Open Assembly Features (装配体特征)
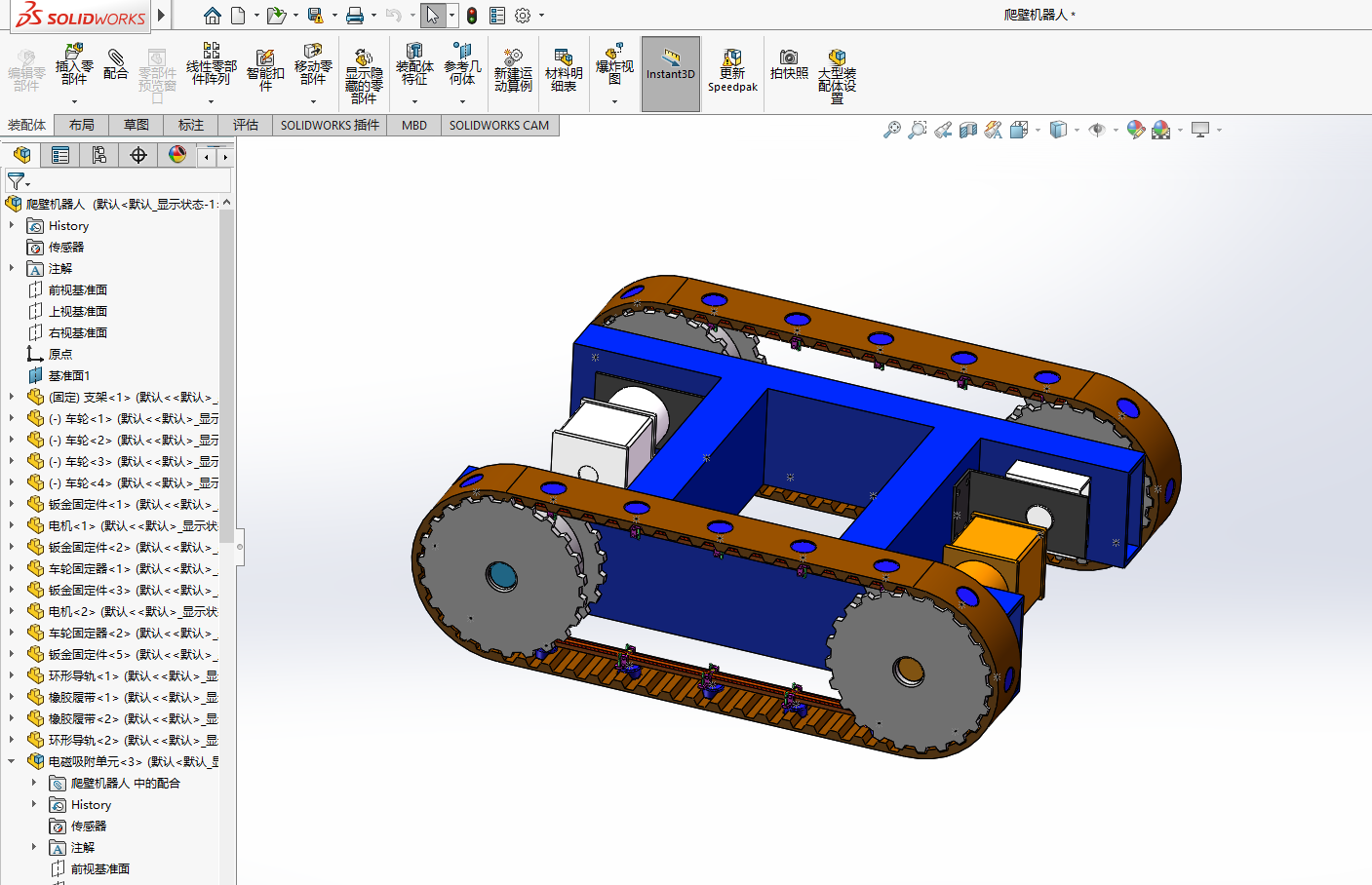 (x=414, y=64)
